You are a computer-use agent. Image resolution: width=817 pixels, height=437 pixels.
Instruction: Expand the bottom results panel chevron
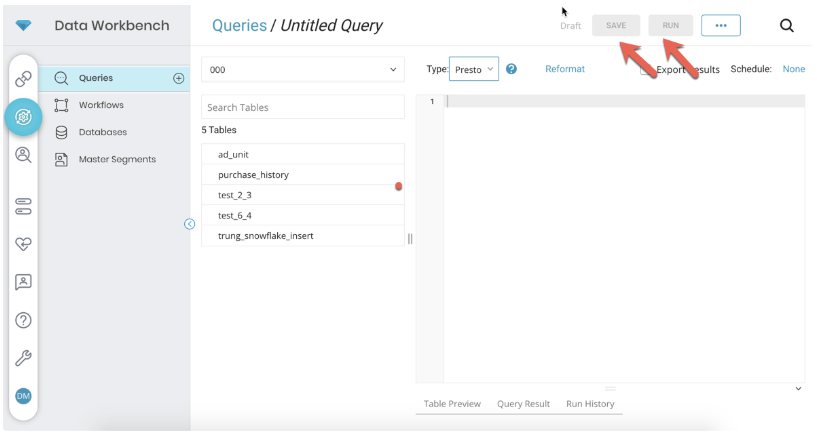(798, 388)
